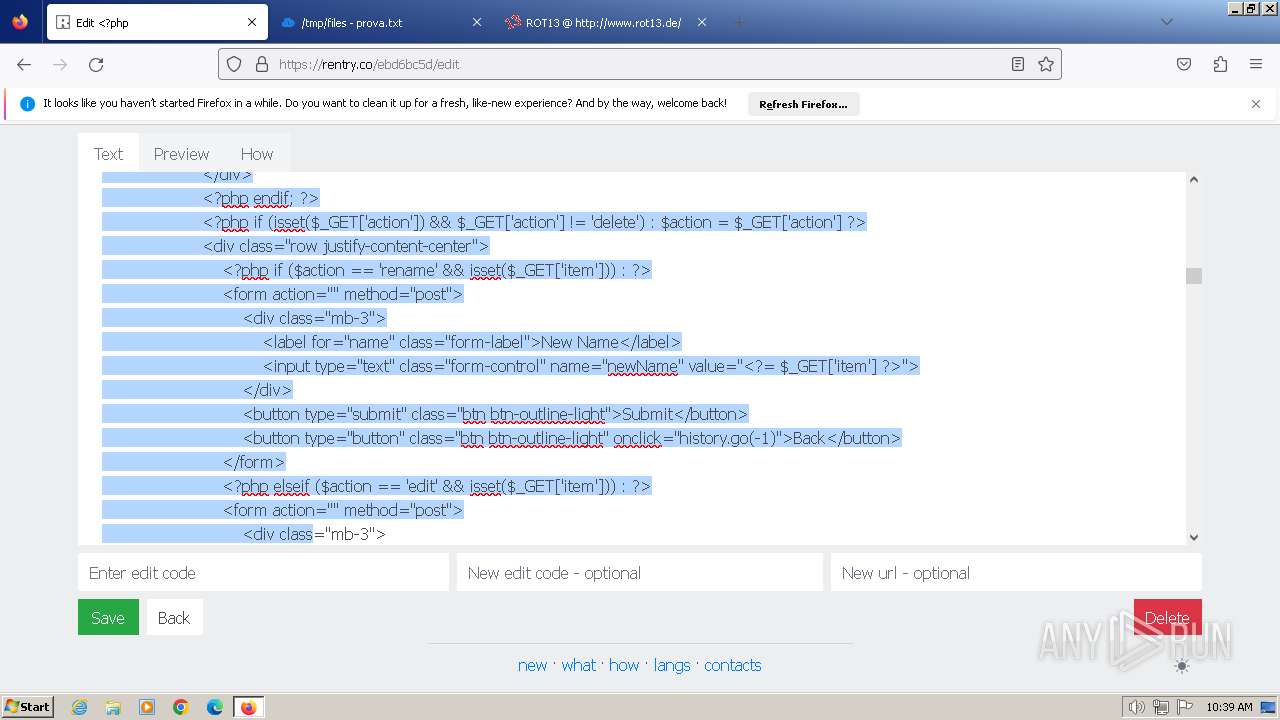Open the extensions puzzle icon
The image size is (1280, 720).
click(x=1220, y=64)
